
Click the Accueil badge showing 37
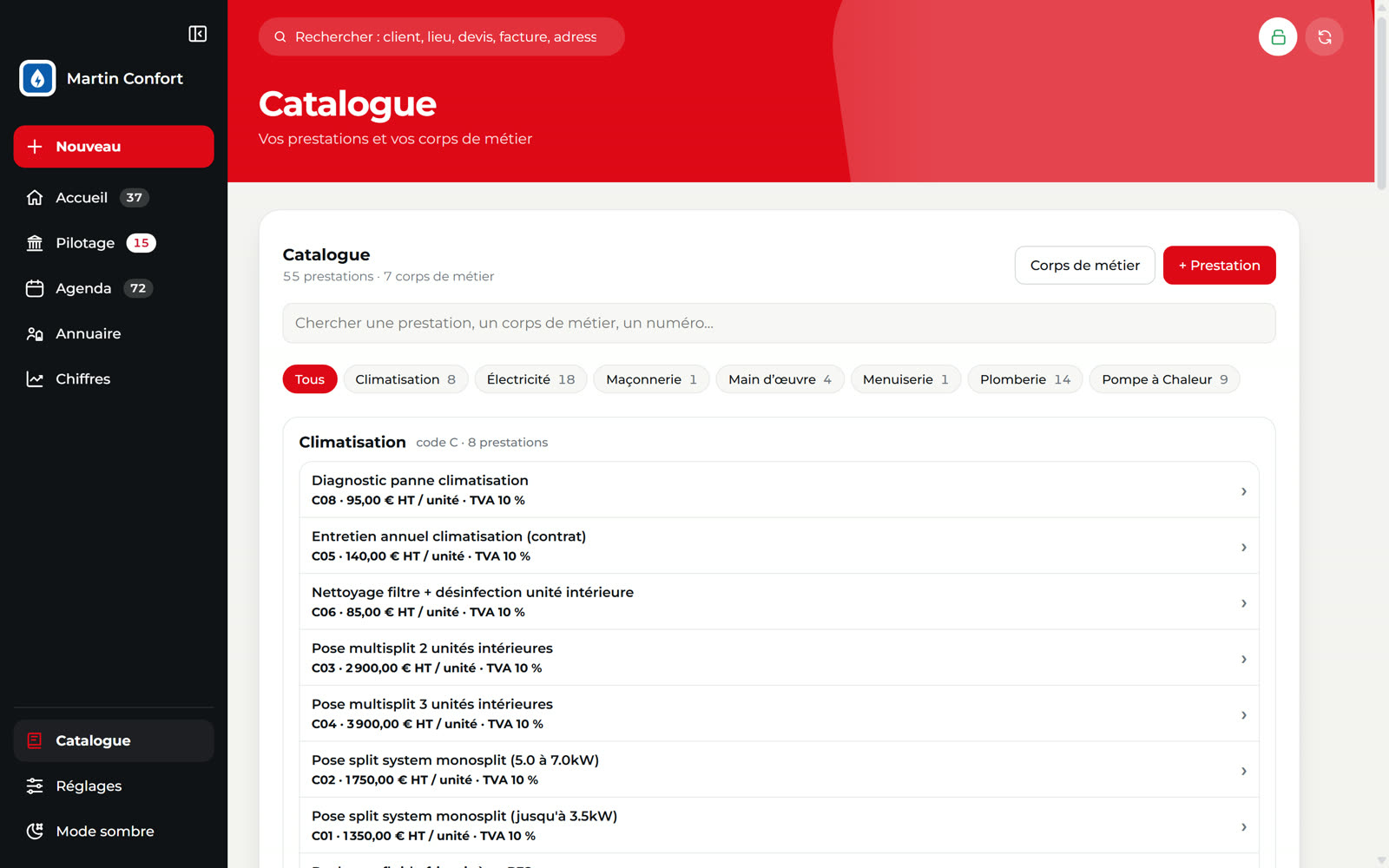click(x=134, y=198)
